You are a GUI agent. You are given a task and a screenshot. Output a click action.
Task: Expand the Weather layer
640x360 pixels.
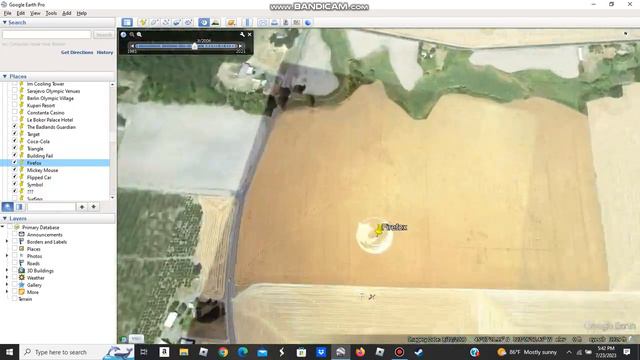pos(7,278)
